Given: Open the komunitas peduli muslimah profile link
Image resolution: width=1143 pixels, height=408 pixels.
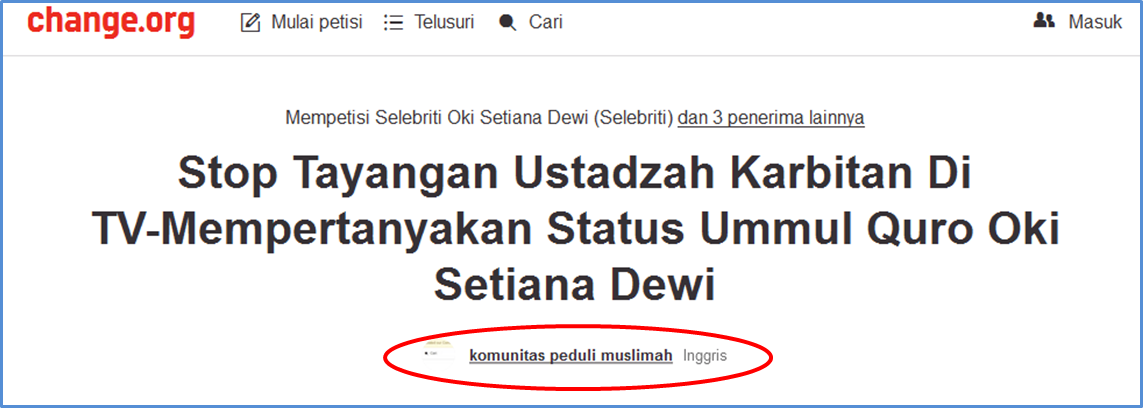Looking at the screenshot, I should coord(571,356).
